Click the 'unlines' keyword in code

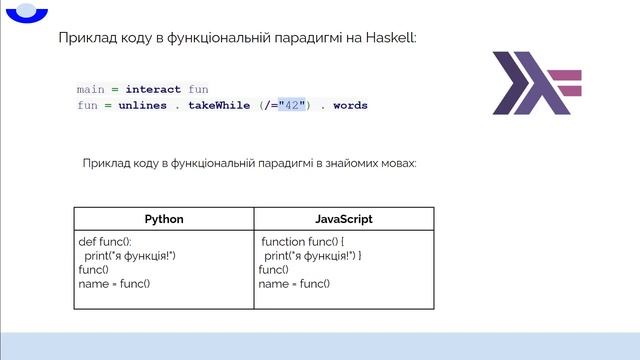pyautogui.click(x=142, y=105)
